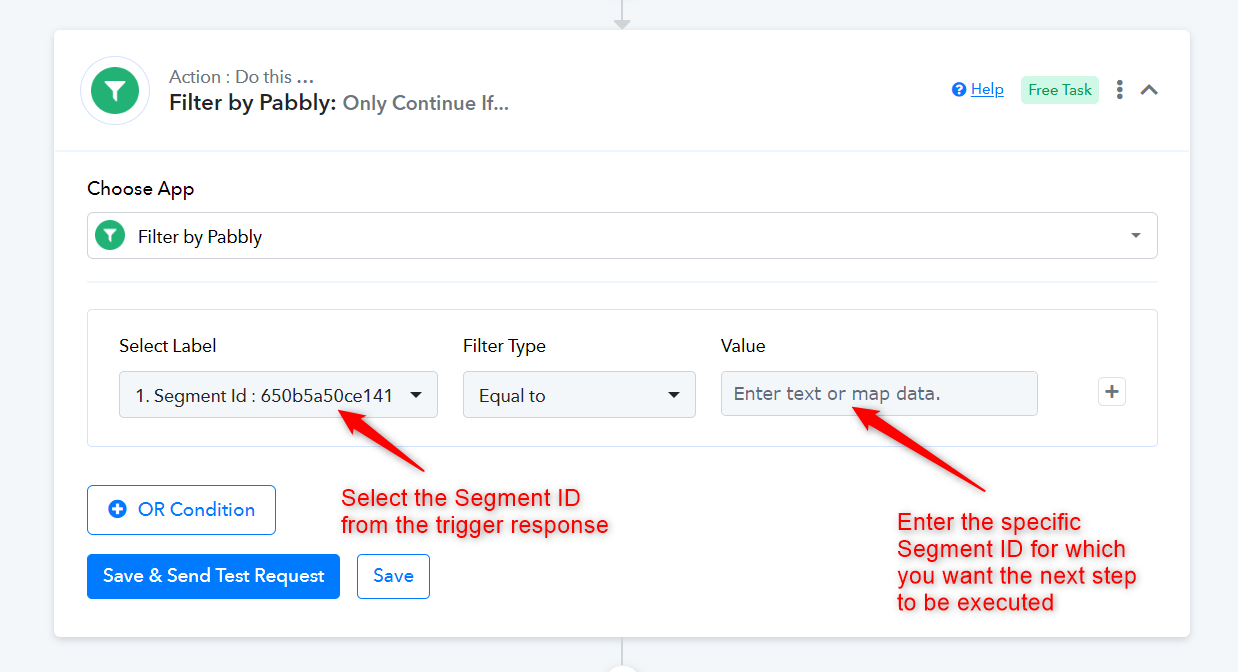Click the plus circle in OR Condition
Image resolution: width=1238 pixels, height=672 pixels.
[x=117, y=510]
